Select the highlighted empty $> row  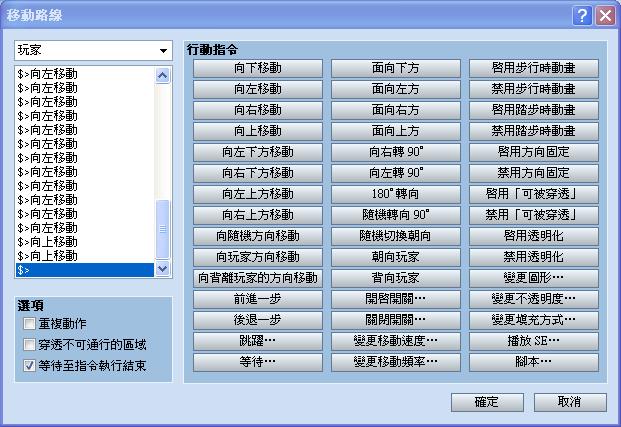(85, 270)
